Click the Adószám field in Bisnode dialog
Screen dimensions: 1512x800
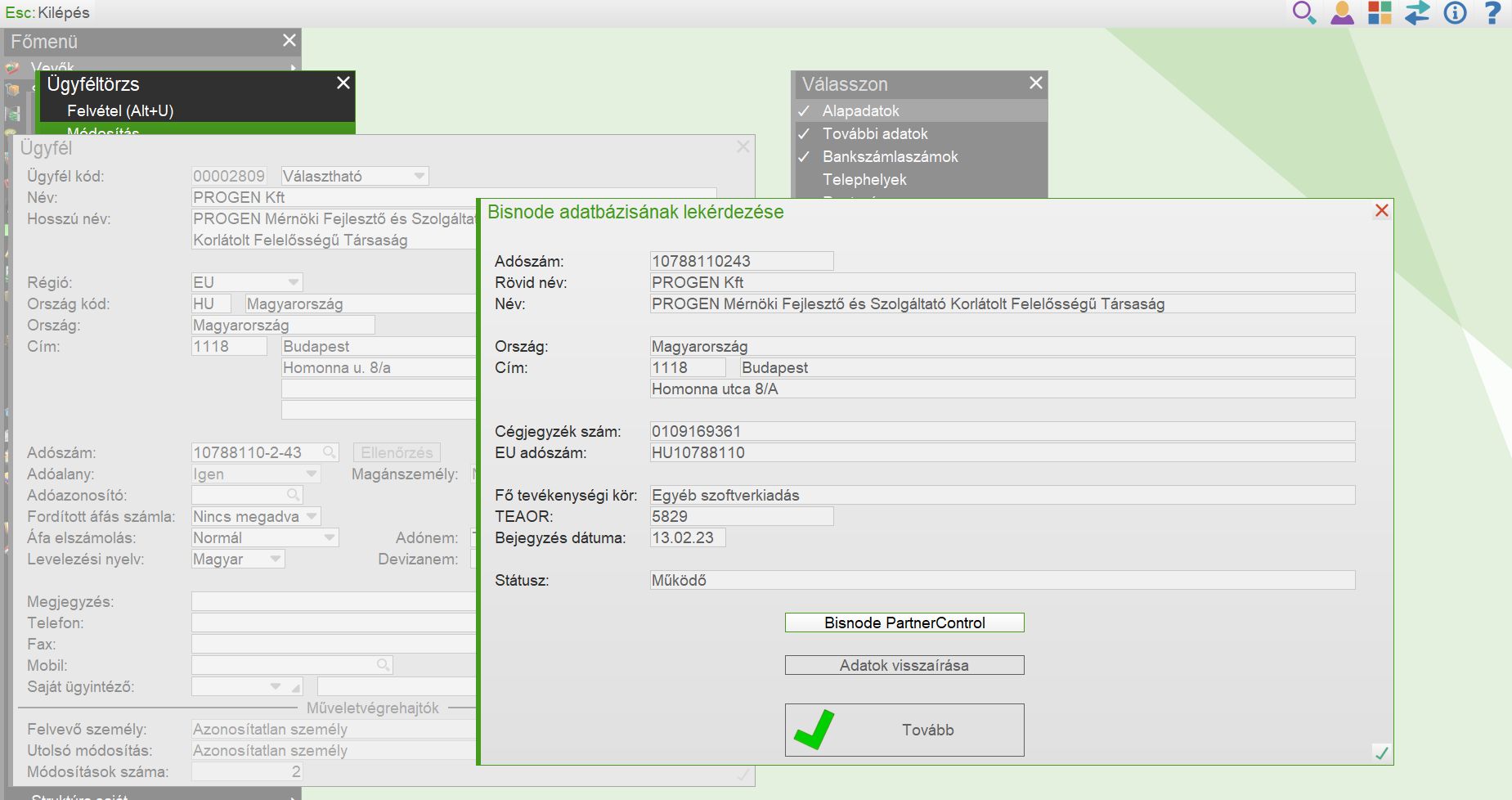click(742, 261)
